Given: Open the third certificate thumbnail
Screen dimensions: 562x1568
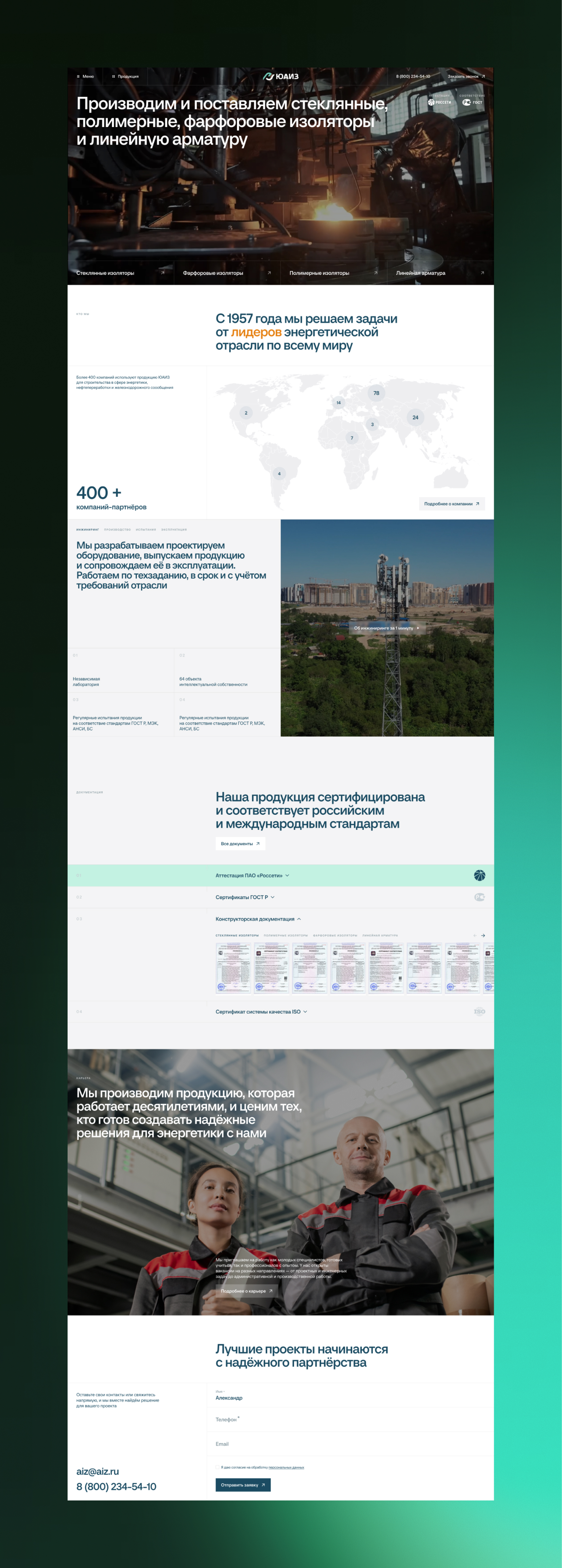Looking at the screenshot, I should (310, 968).
